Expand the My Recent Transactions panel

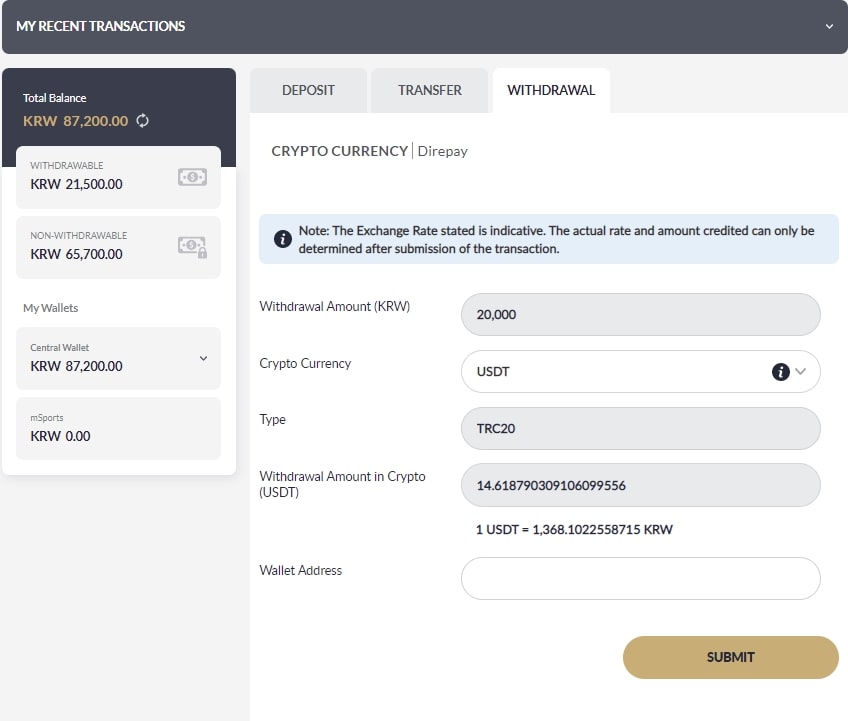(x=828, y=27)
